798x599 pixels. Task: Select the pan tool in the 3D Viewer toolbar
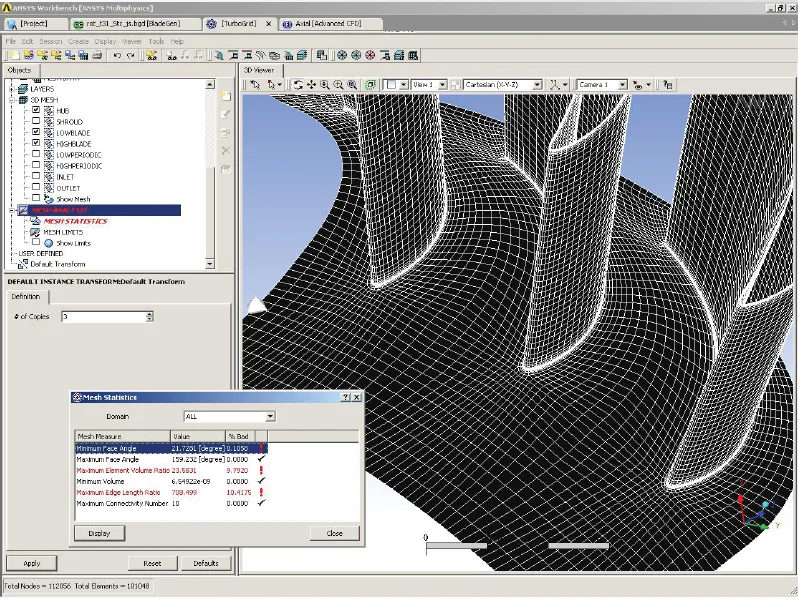pyautogui.click(x=311, y=85)
